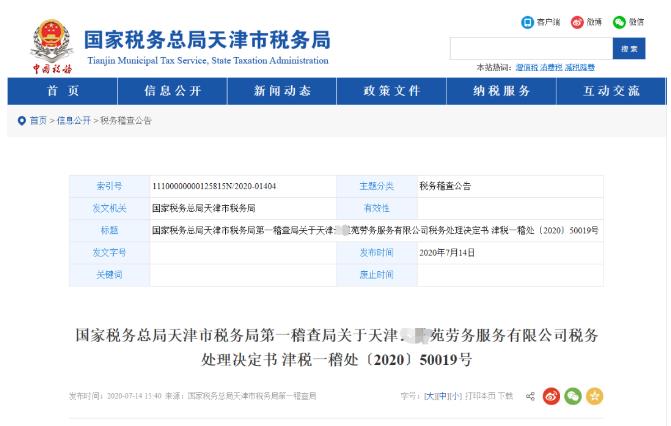This screenshot has height=426, width=671.
Task: Click the 减税降费 hot keyword link
Action: click(x=580, y=68)
